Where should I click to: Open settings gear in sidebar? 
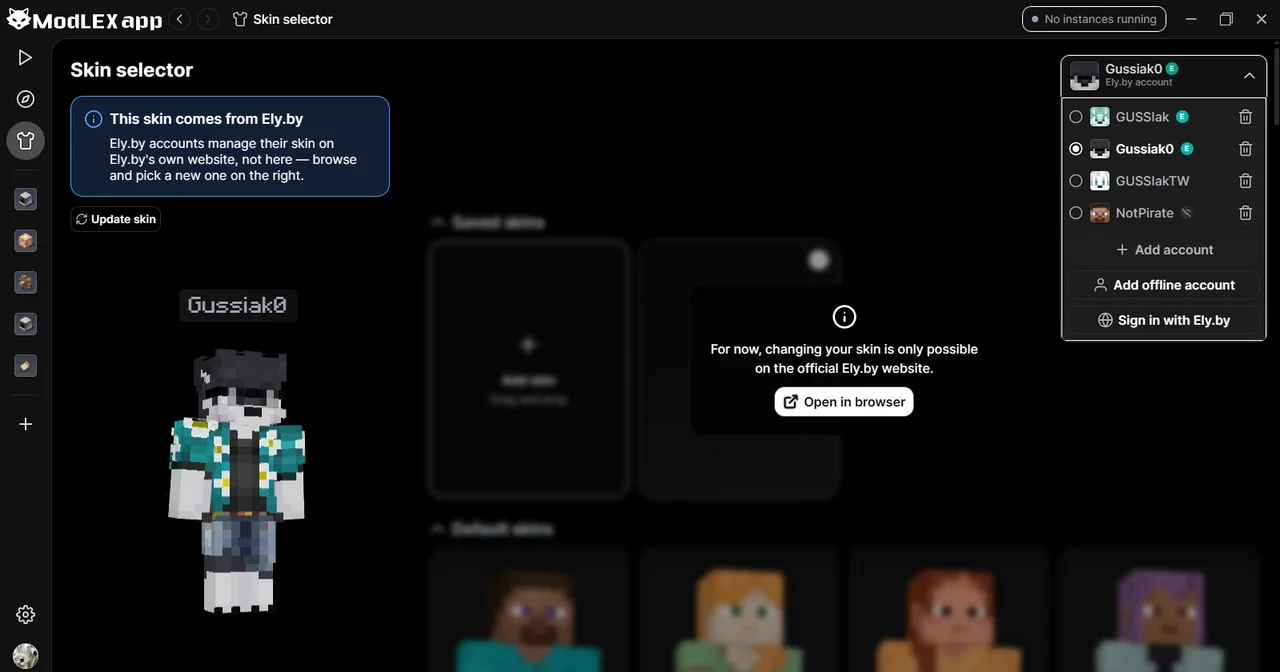click(26, 615)
